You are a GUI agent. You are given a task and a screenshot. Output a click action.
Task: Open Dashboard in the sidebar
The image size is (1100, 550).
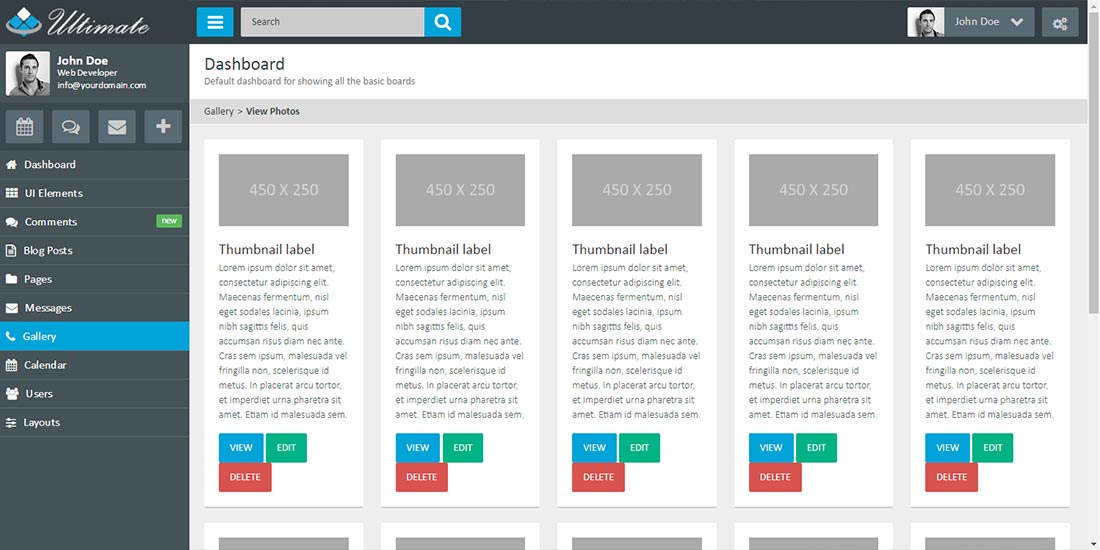95,165
